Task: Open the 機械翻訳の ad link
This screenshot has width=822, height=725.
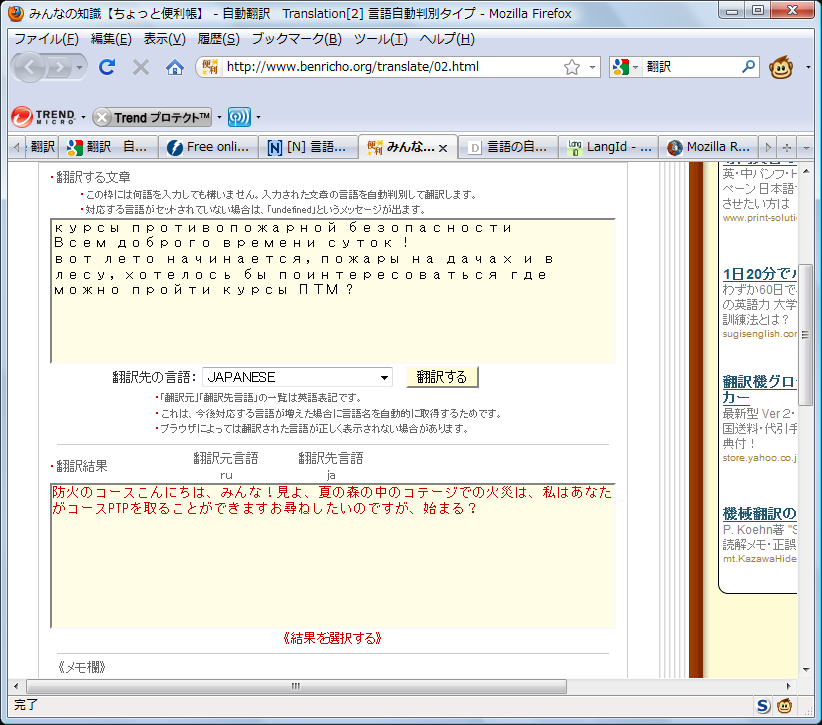Action: [x=759, y=513]
